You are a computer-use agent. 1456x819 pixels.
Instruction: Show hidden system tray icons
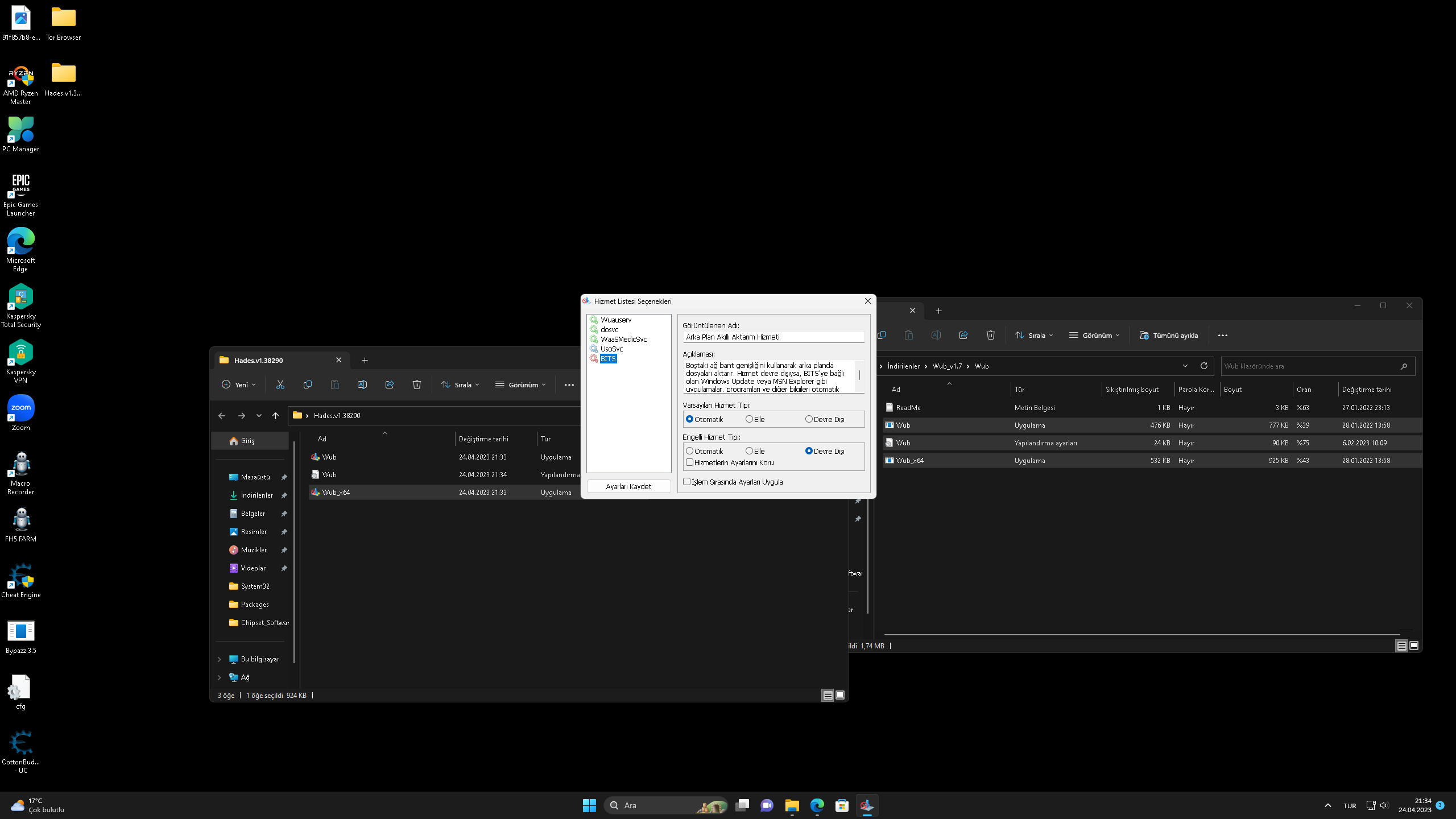click(1327, 805)
